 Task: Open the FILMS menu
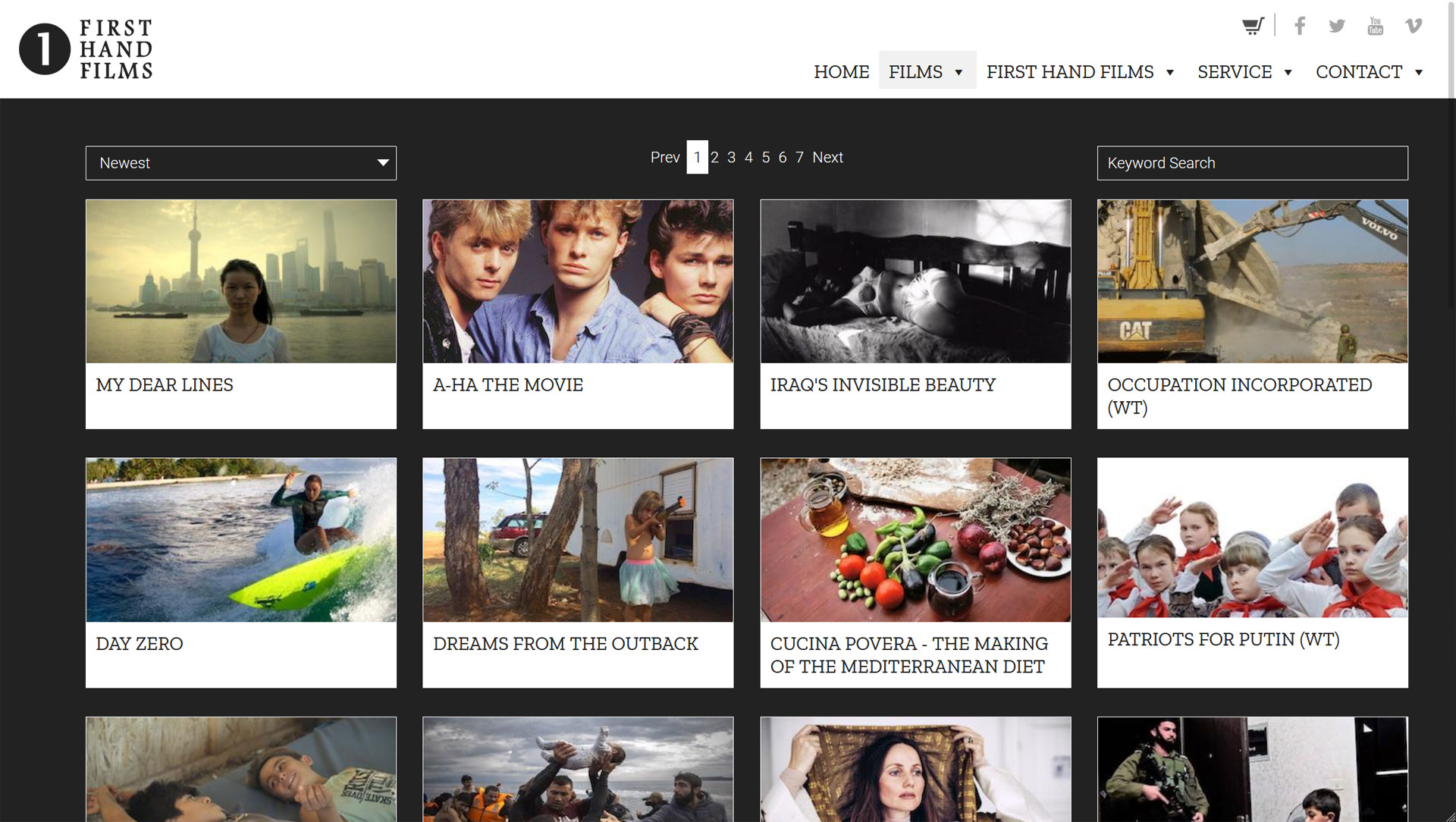click(927, 71)
